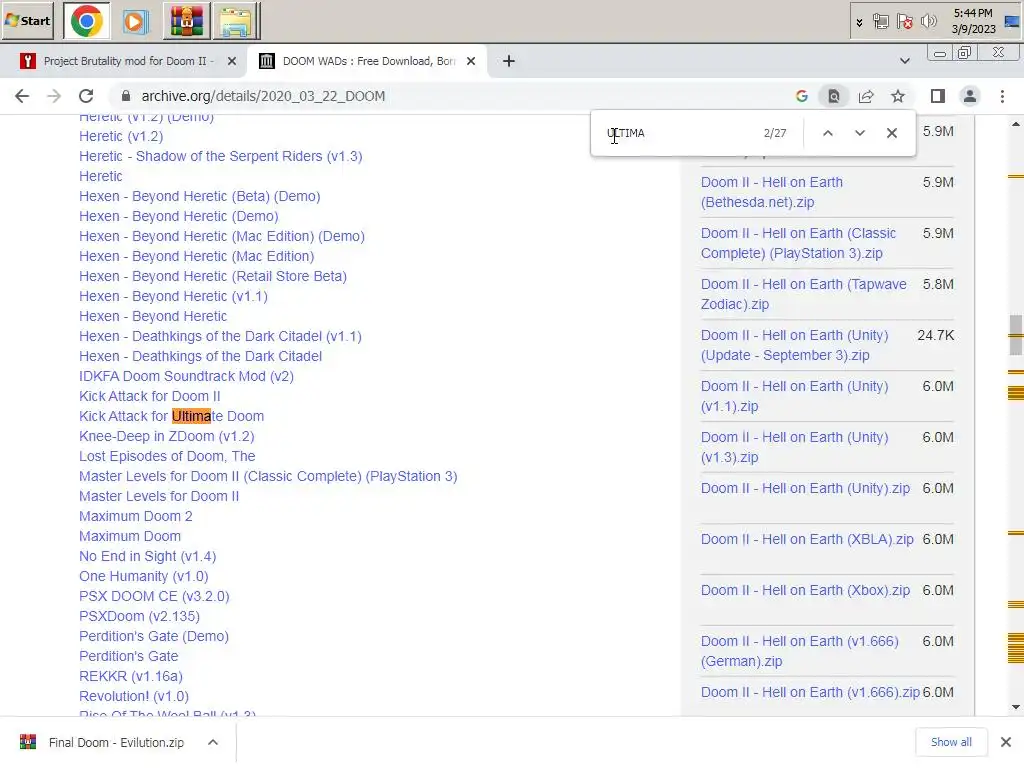Download Doom II Hell on Earth (Xbox).zip
This screenshot has height=768, width=1024.
pos(805,590)
